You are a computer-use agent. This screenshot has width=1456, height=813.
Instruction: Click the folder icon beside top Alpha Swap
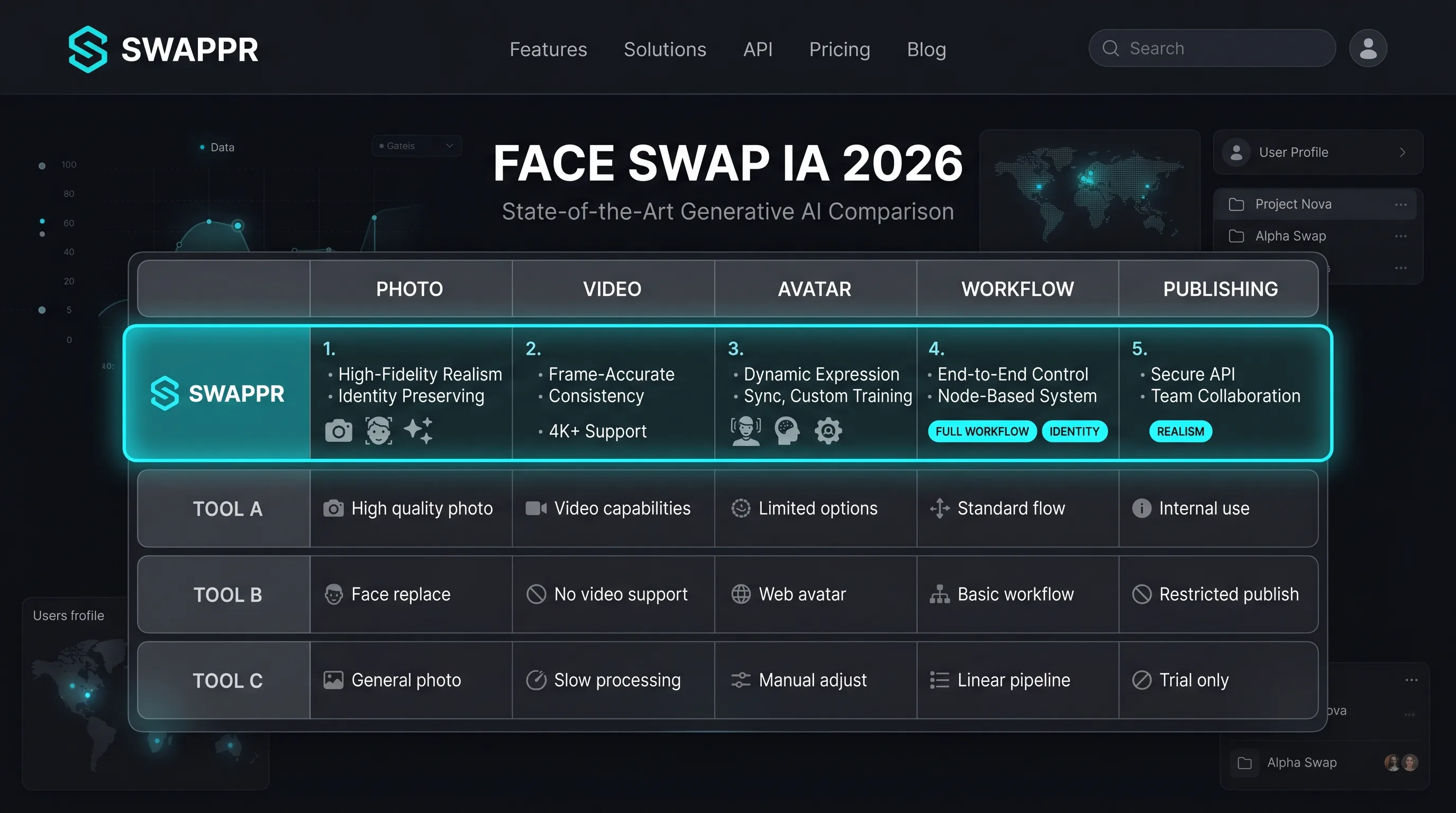(x=1236, y=236)
